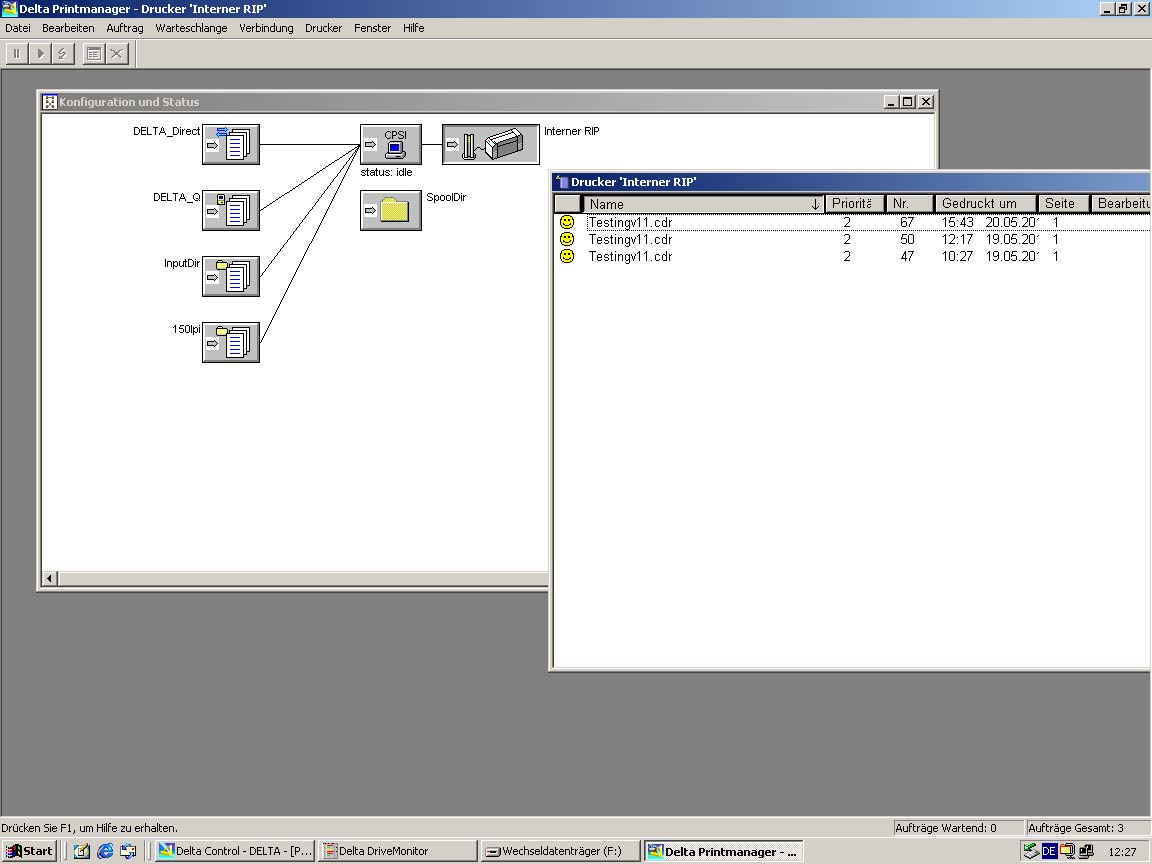Image resolution: width=1152 pixels, height=864 pixels.
Task: Select the DELTA_Direct queue icon
Action: click(x=231, y=144)
